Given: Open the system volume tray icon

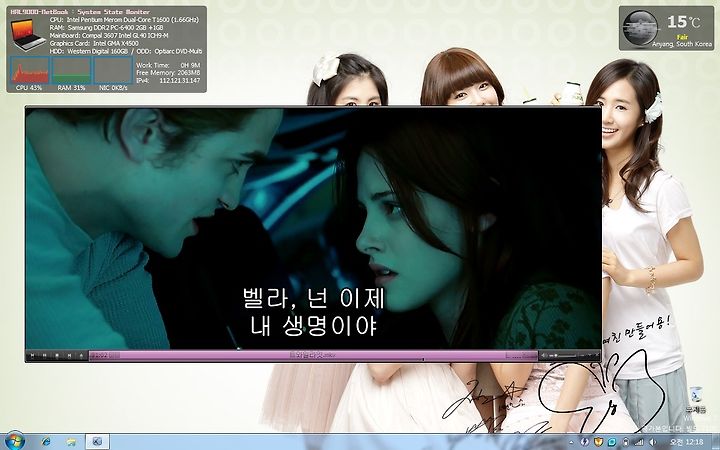Looking at the screenshot, I should [652, 442].
